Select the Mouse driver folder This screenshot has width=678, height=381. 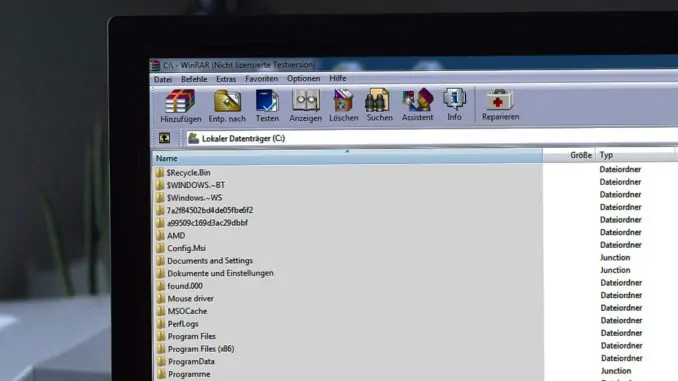click(x=191, y=298)
